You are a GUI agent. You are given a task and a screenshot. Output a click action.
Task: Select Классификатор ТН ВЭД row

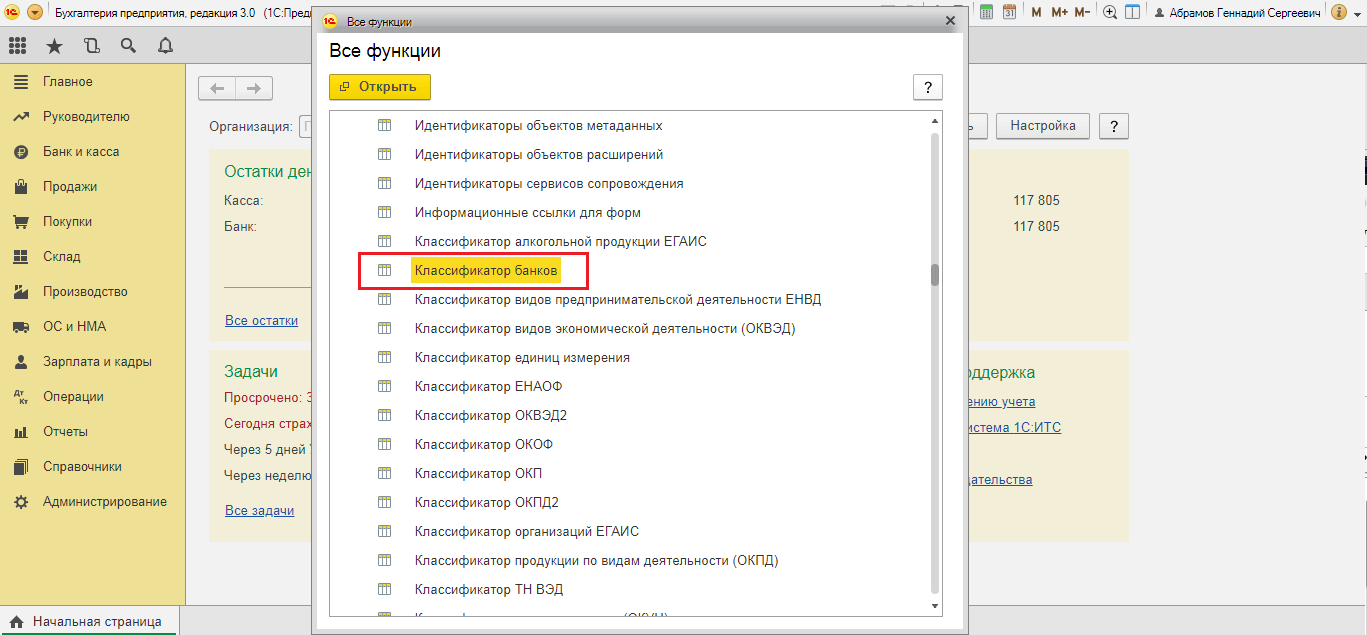(x=489, y=590)
